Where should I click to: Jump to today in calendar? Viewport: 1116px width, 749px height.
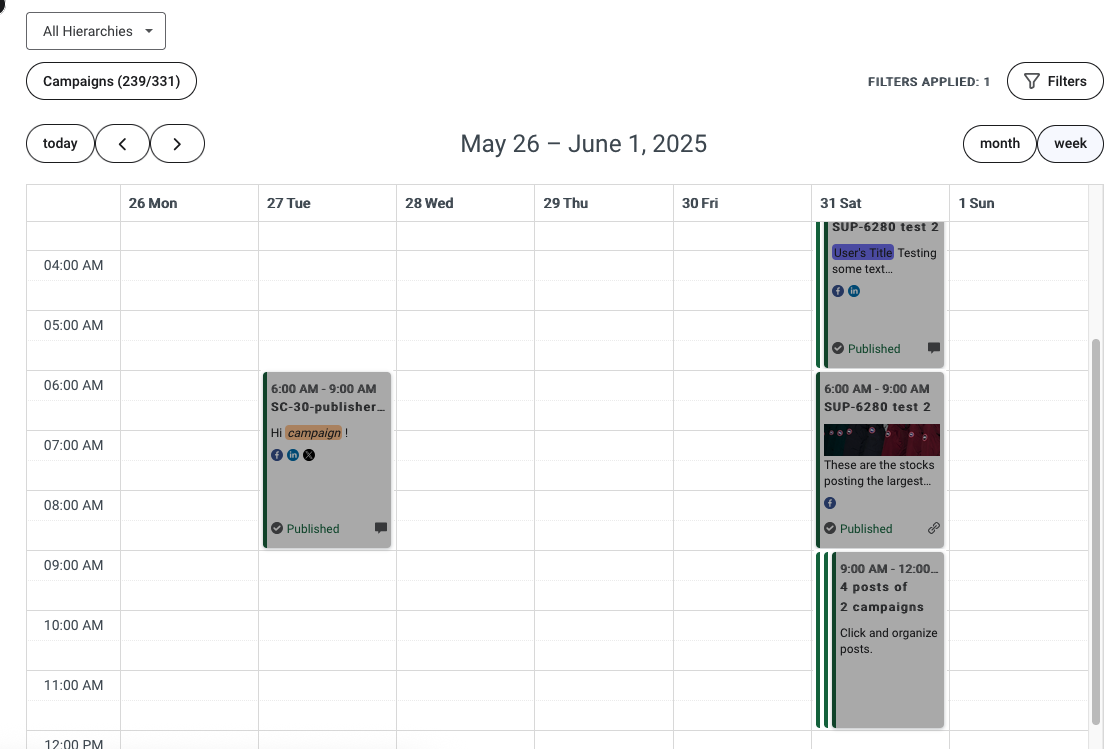tap(60, 143)
